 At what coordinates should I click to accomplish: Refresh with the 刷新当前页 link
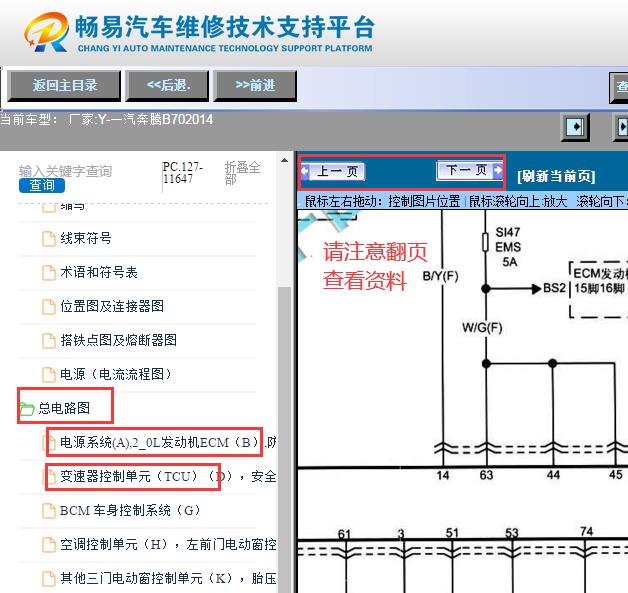coord(556,176)
